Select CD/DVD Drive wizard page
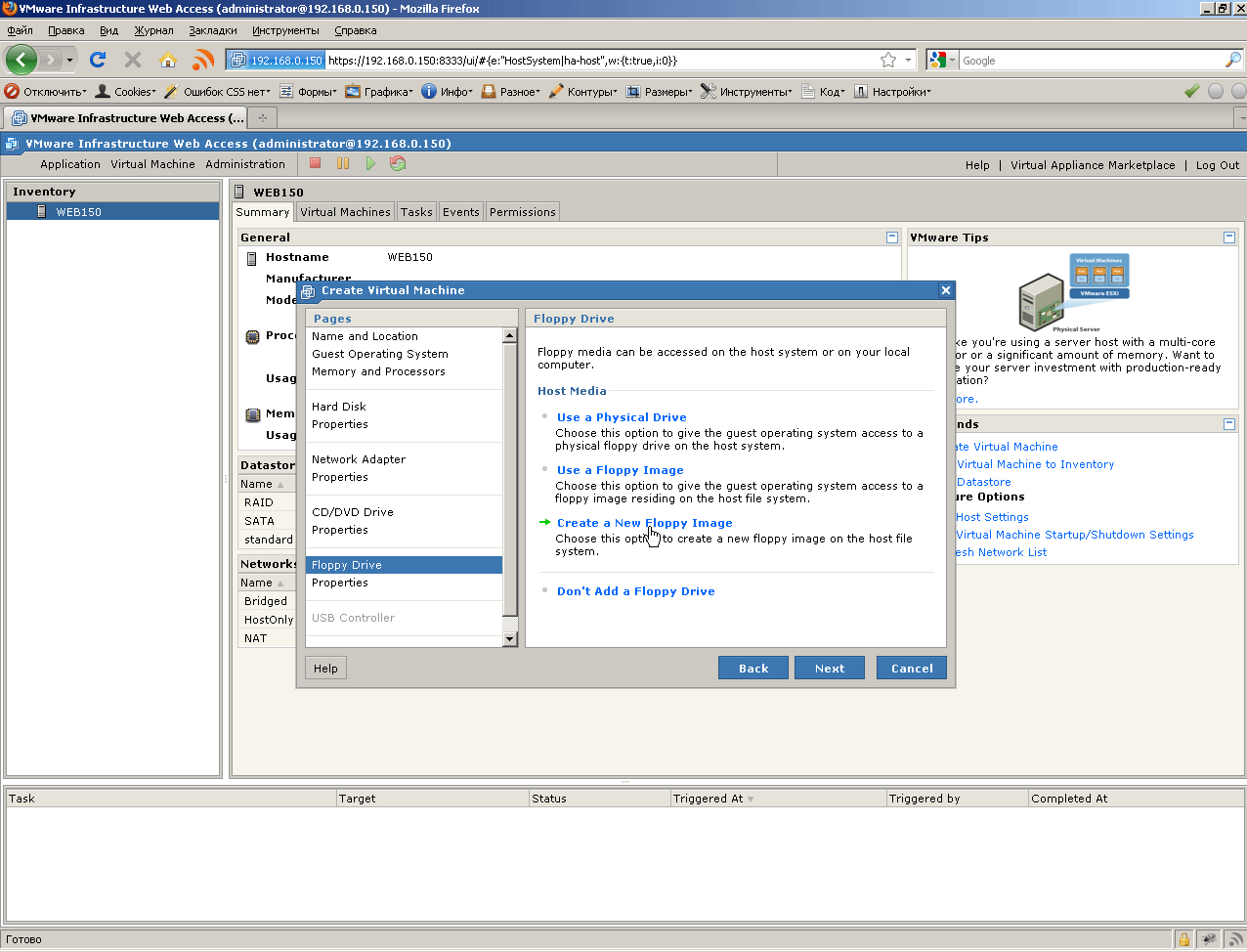1247x952 pixels. (353, 512)
